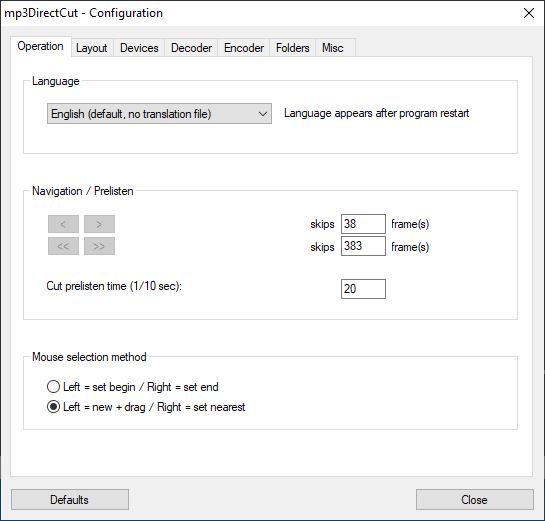Viewport: 545px width, 521px height.
Task: Select 'Left = set begin / Right = set end'
Action: pos(132,387)
